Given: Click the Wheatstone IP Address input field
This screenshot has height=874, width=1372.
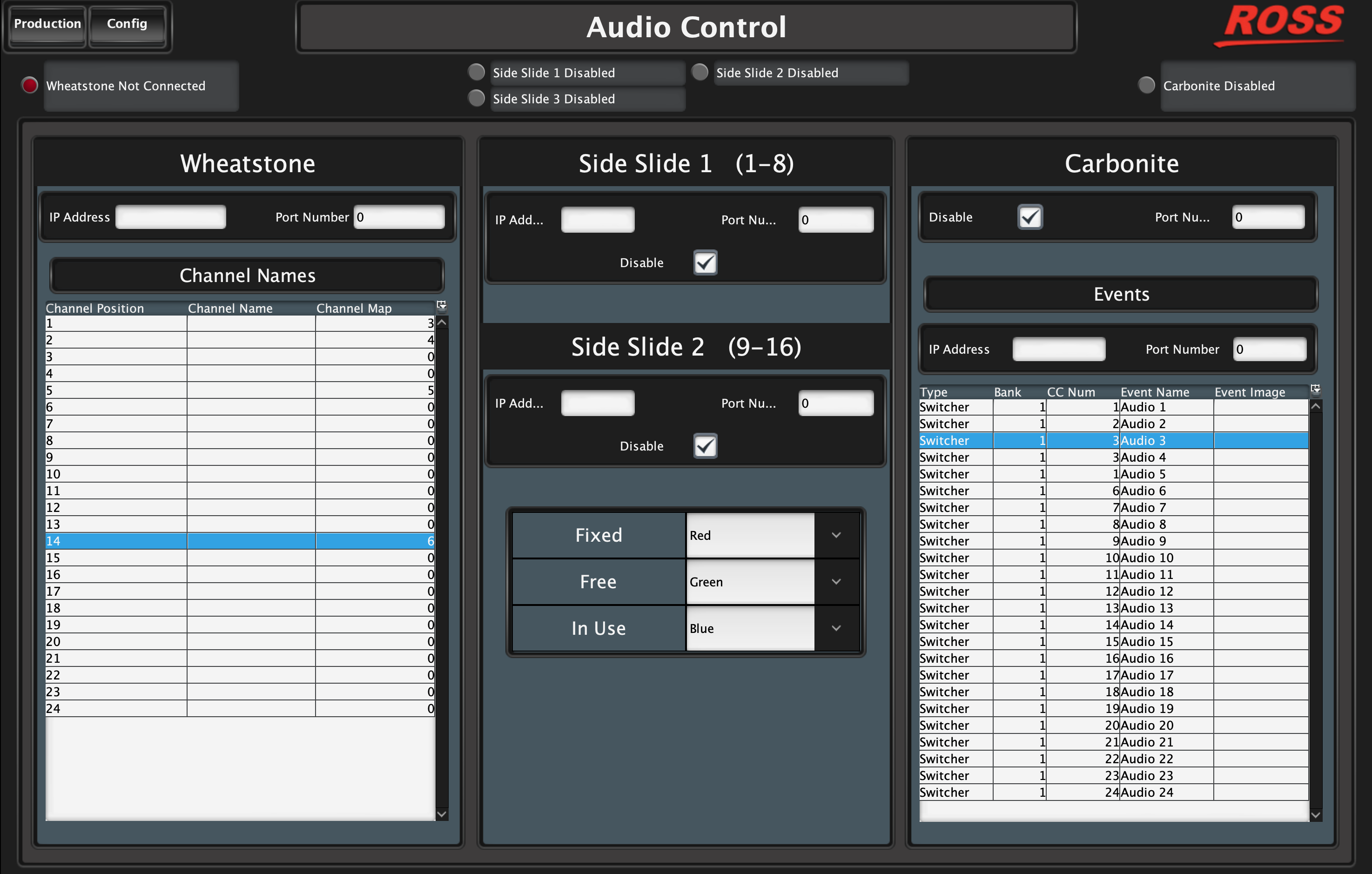Looking at the screenshot, I should [170, 217].
